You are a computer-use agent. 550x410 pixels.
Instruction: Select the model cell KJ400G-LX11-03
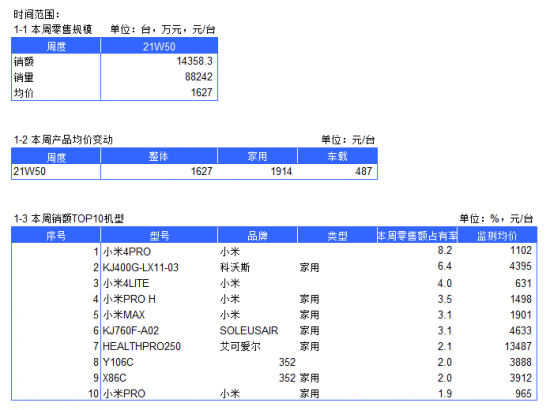click(x=141, y=268)
